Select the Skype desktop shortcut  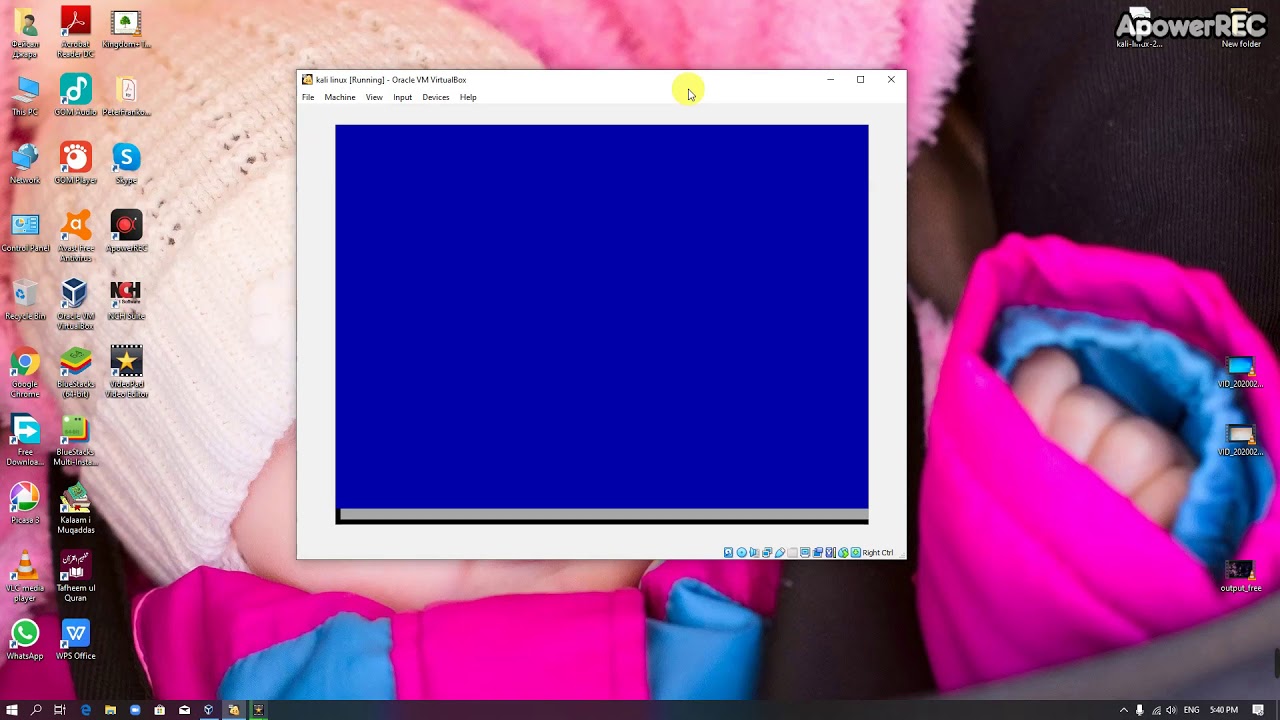tap(125, 164)
